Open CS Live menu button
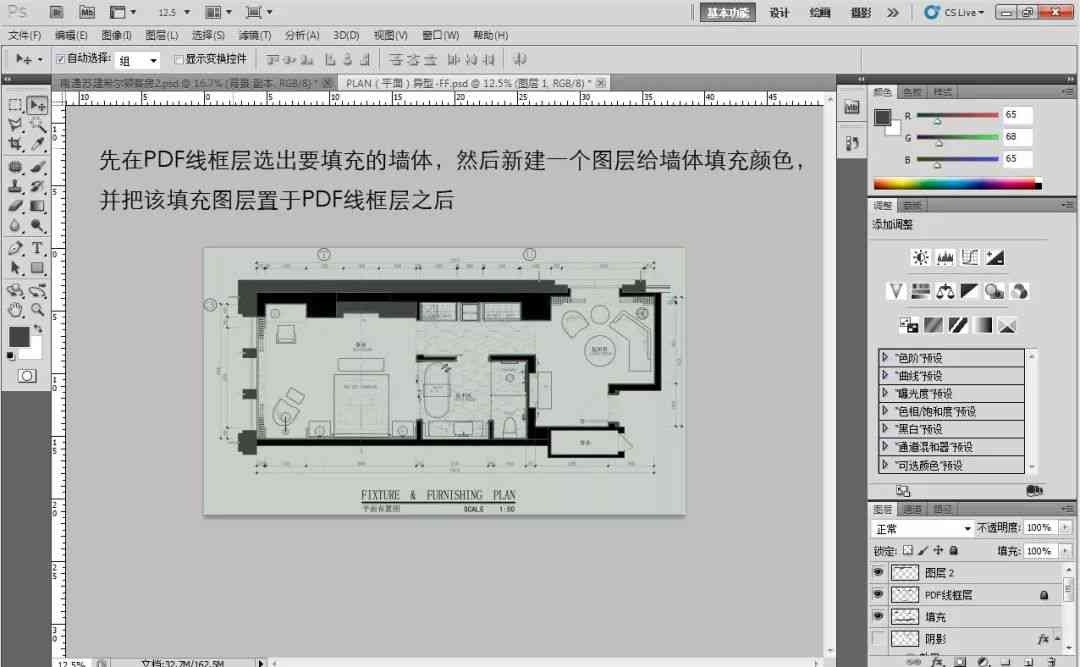Viewport: 1080px width, 667px height. [954, 12]
